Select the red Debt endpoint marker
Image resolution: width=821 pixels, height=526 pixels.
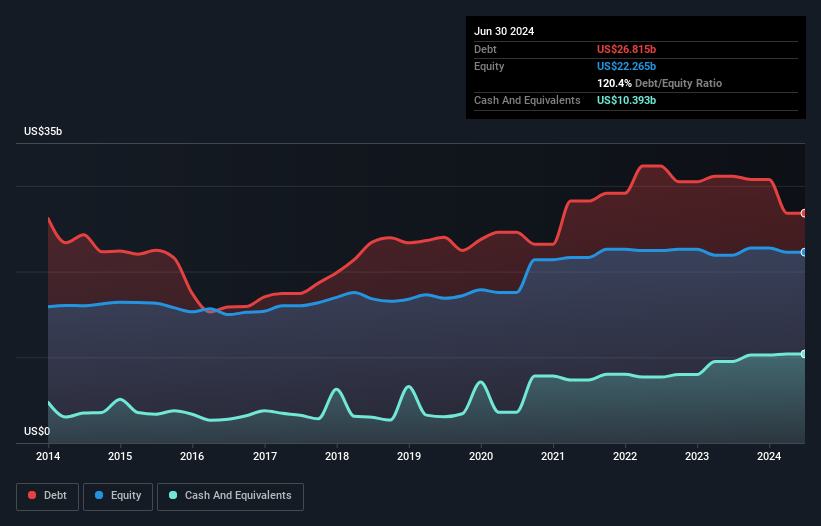click(803, 213)
